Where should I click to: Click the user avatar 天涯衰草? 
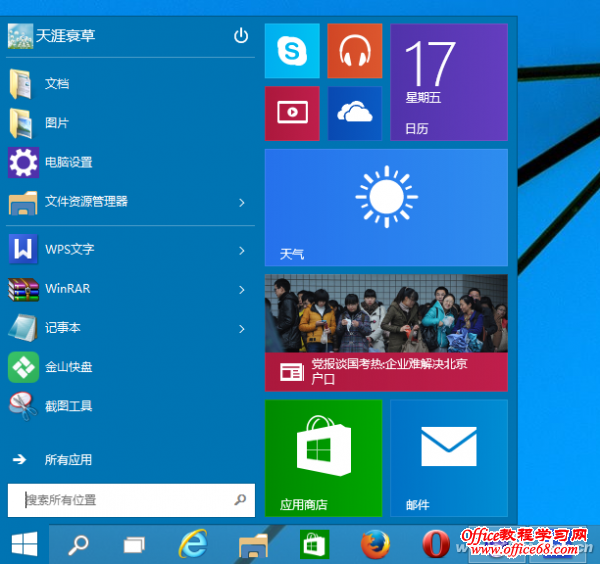click(20, 36)
